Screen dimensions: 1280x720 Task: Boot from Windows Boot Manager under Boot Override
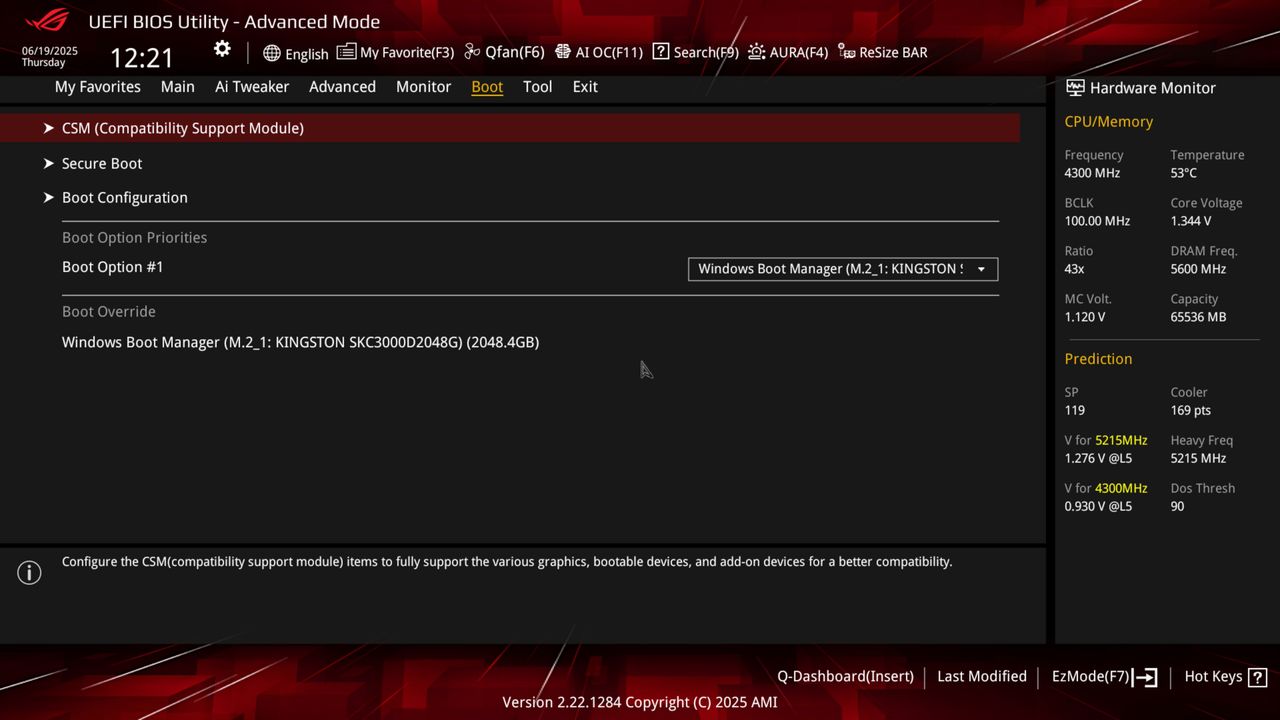point(300,341)
